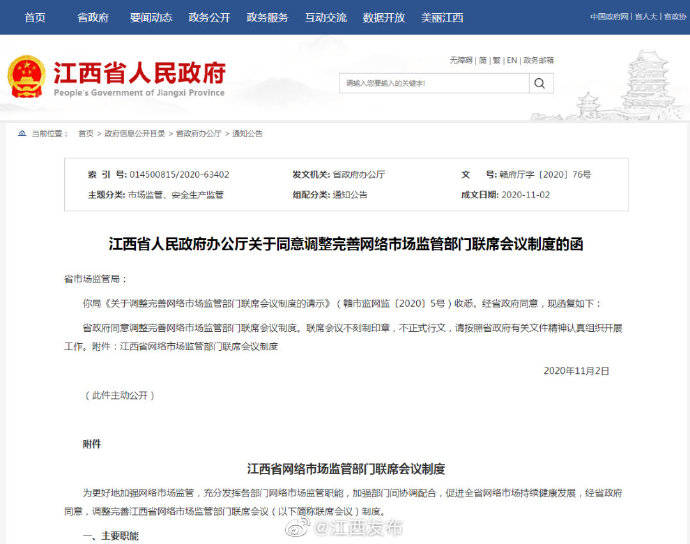The image size is (690, 544).
Task: Click the home icon beside 当前位置
Action: pos(22,133)
